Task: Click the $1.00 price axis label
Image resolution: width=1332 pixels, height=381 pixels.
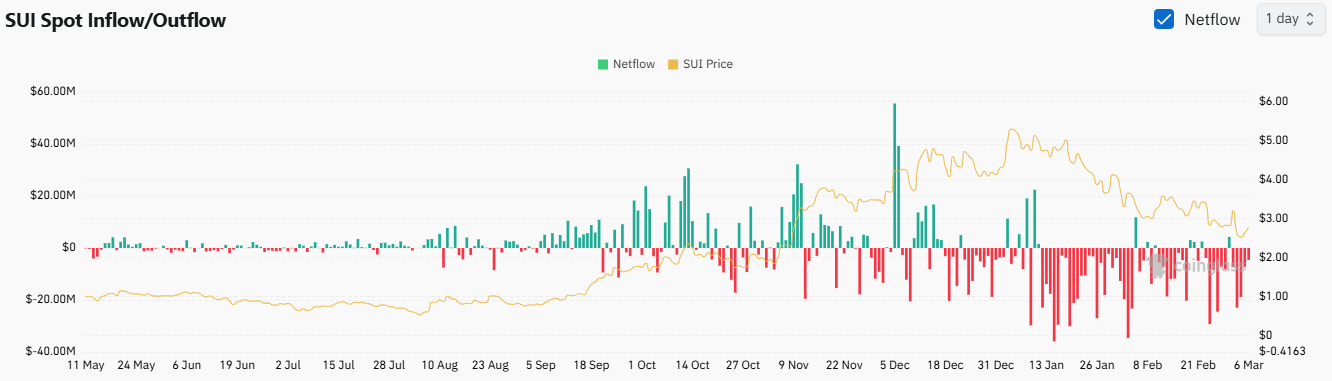Action: pyautogui.click(x=1273, y=296)
